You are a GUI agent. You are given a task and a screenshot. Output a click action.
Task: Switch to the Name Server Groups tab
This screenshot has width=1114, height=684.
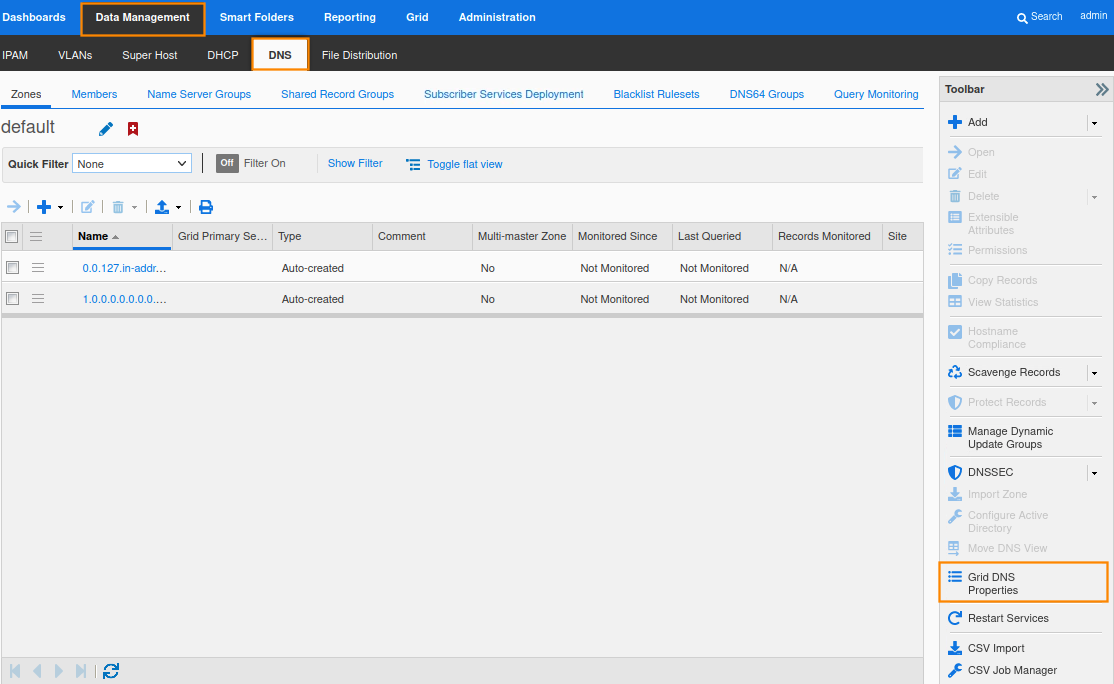[x=199, y=94]
